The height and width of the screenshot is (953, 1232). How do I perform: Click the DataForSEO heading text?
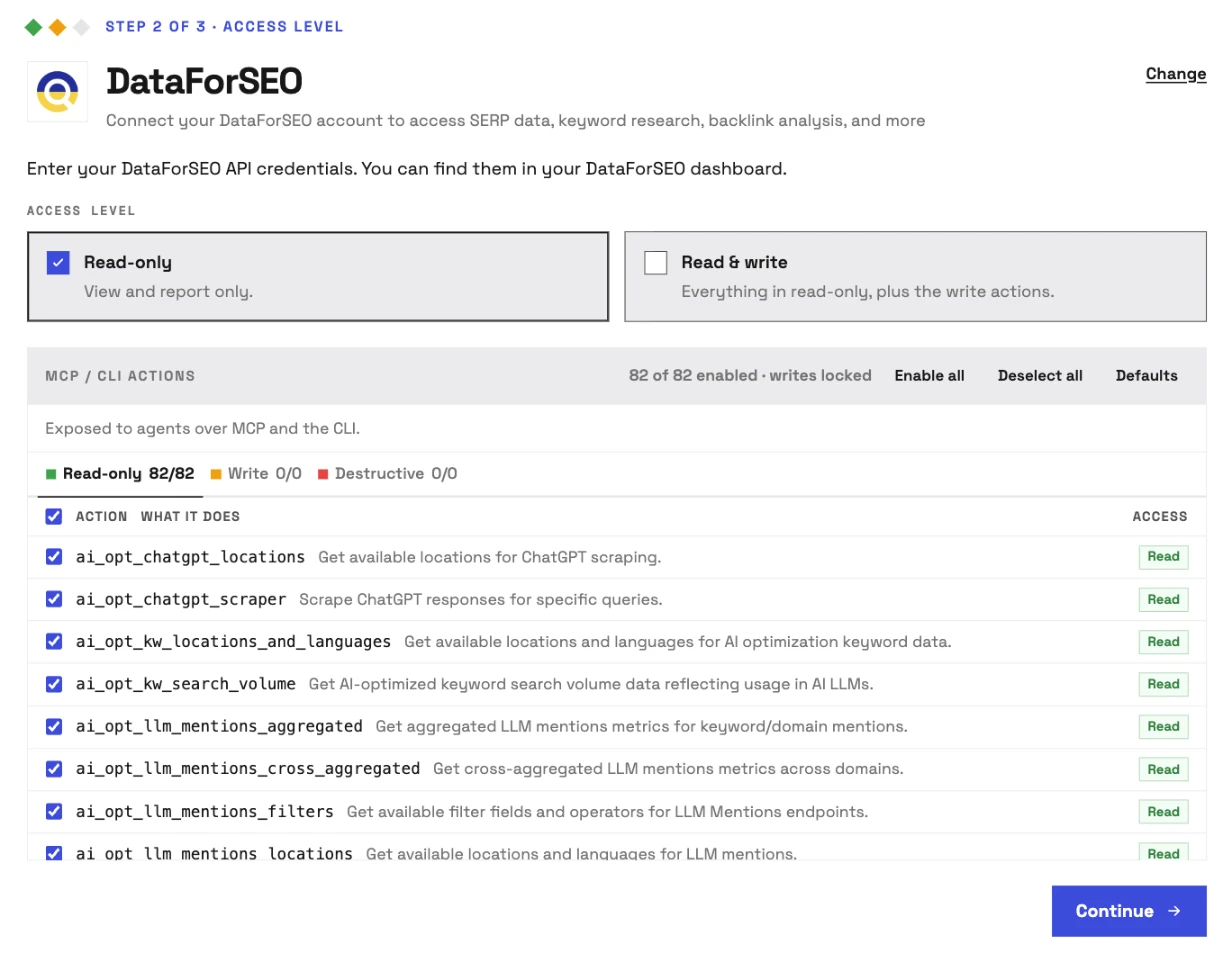(x=204, y=82)
